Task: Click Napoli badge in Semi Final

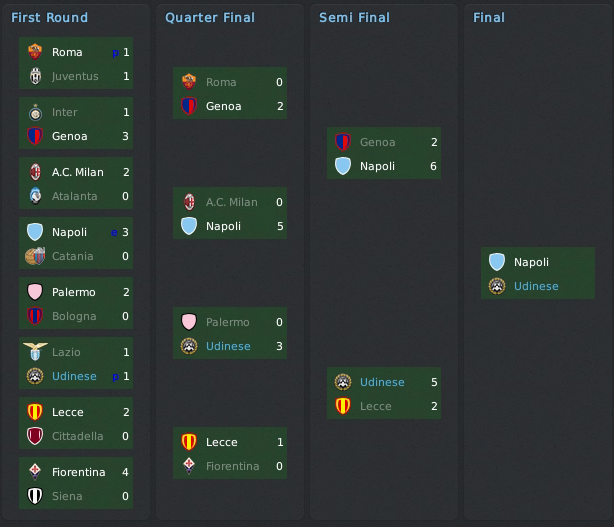Action: [x=343, y=166]
